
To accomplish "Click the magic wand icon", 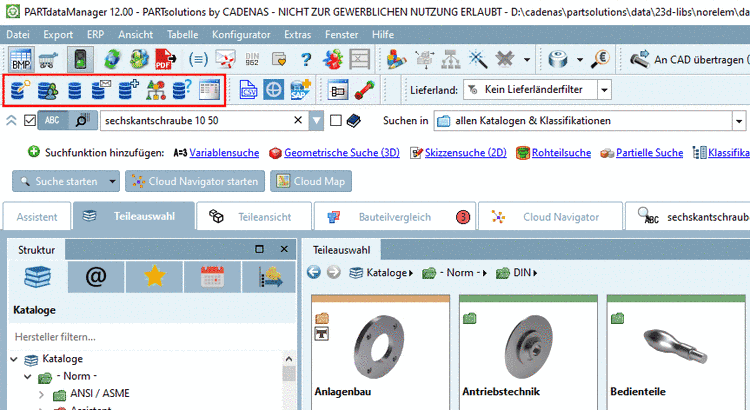I will 477,60.
